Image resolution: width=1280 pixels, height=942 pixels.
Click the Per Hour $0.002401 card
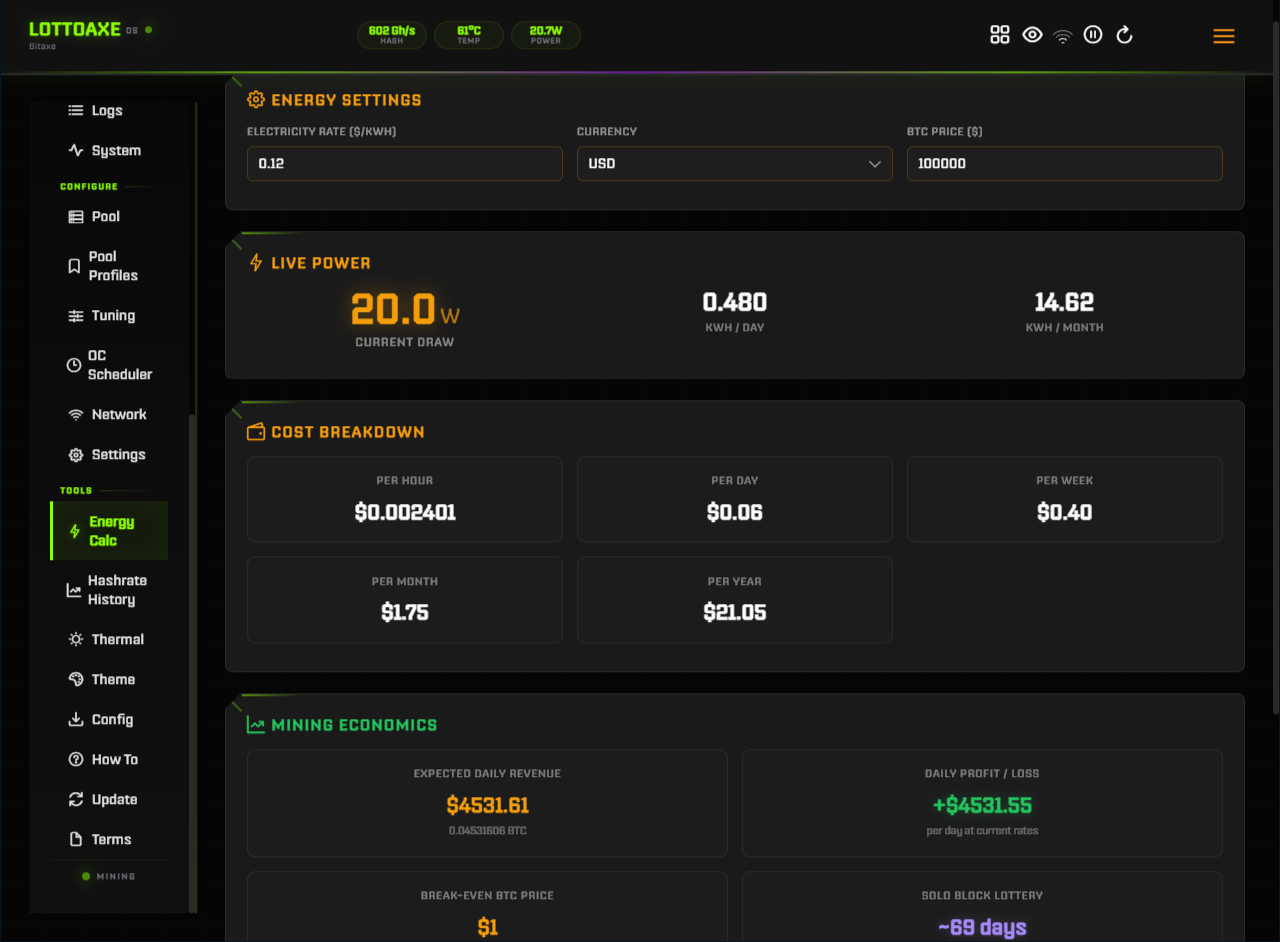(x=405, y=499)
